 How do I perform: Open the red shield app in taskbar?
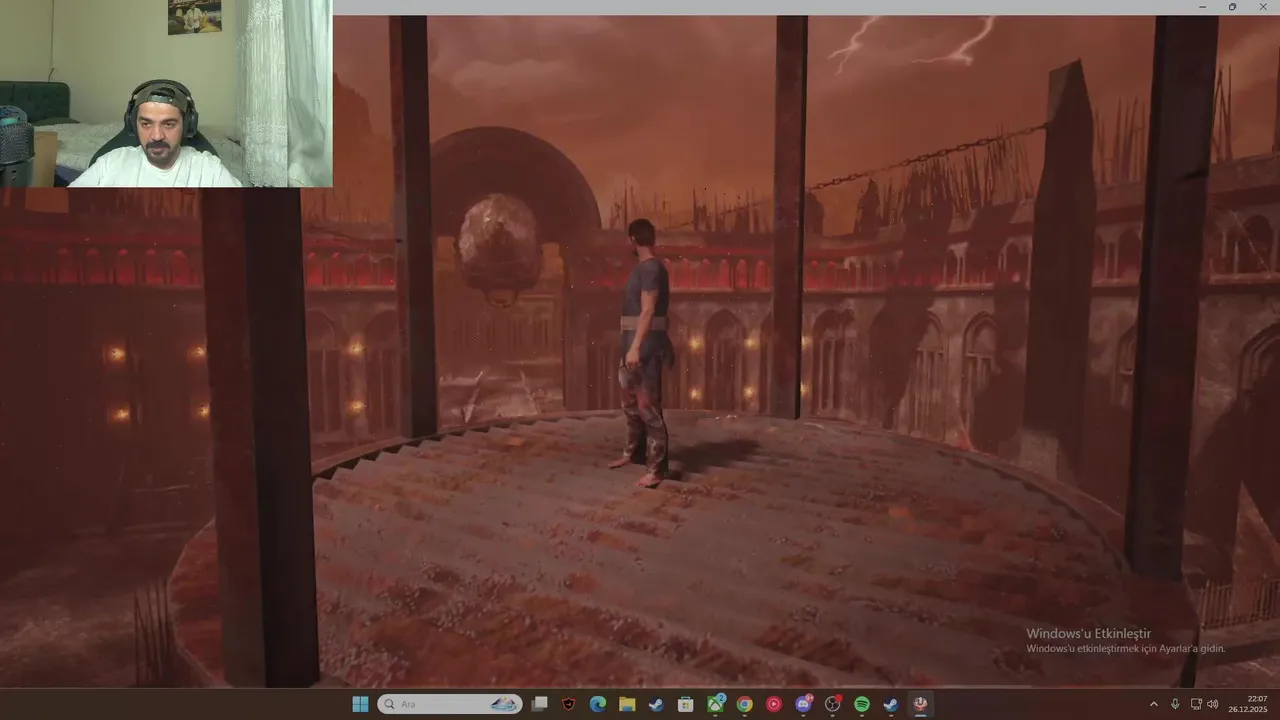(569, 704)
